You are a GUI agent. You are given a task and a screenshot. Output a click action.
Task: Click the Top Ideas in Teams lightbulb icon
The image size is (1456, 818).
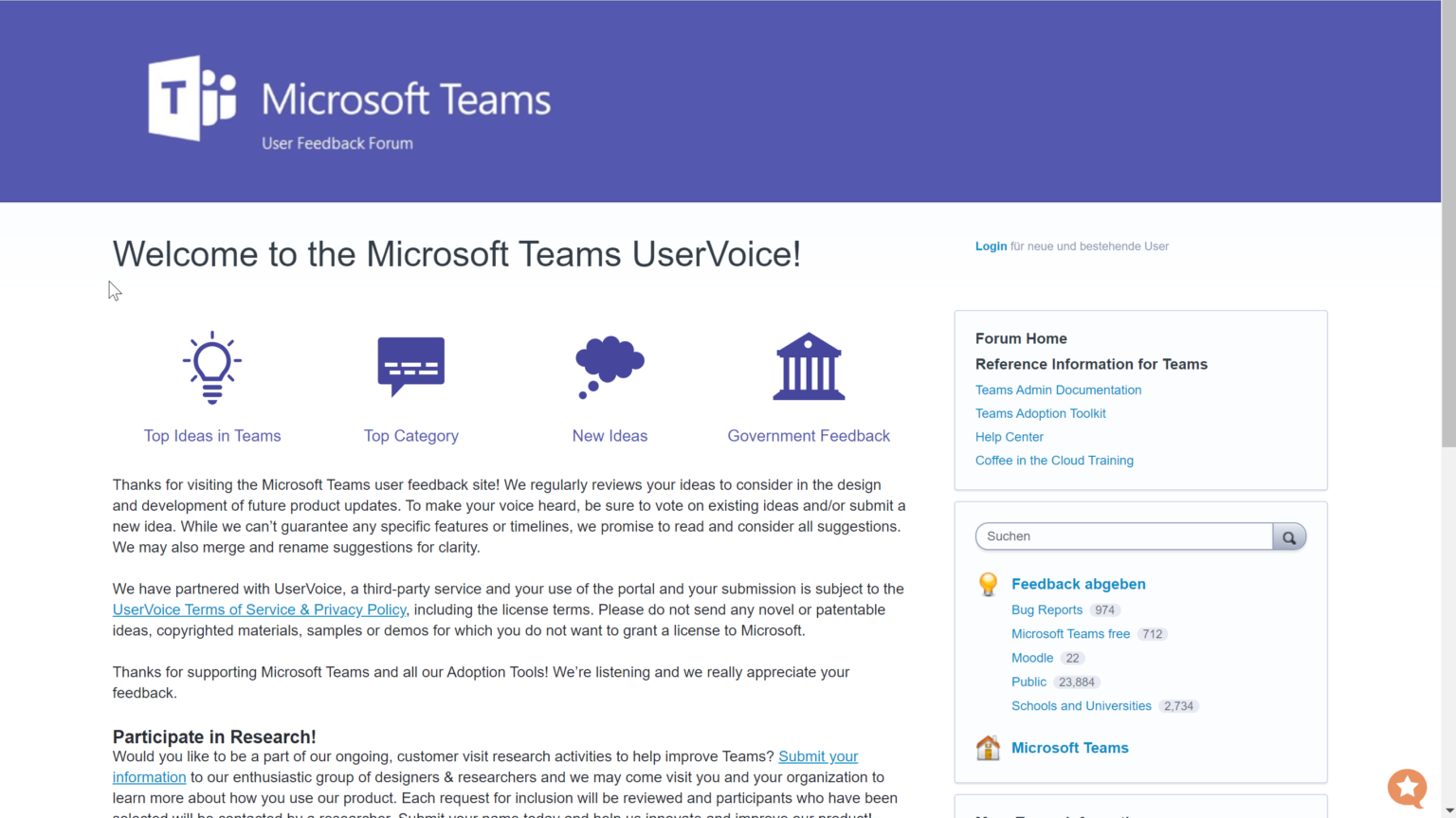pos(211,368)
